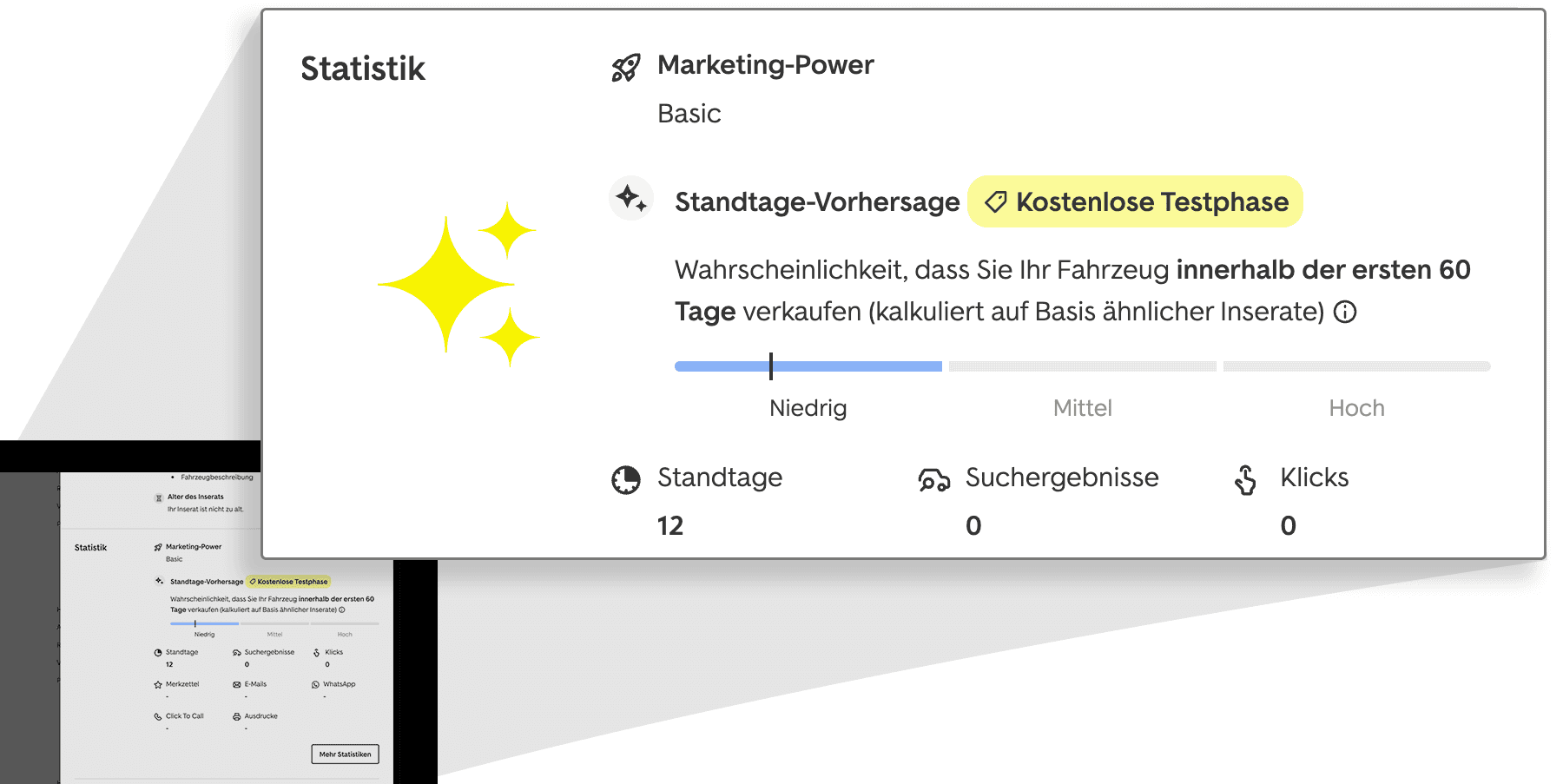The height and width of the screenshot is (784, 1563).
Task: Select the enlarged Hoch label
Action: pos(1356,407)
